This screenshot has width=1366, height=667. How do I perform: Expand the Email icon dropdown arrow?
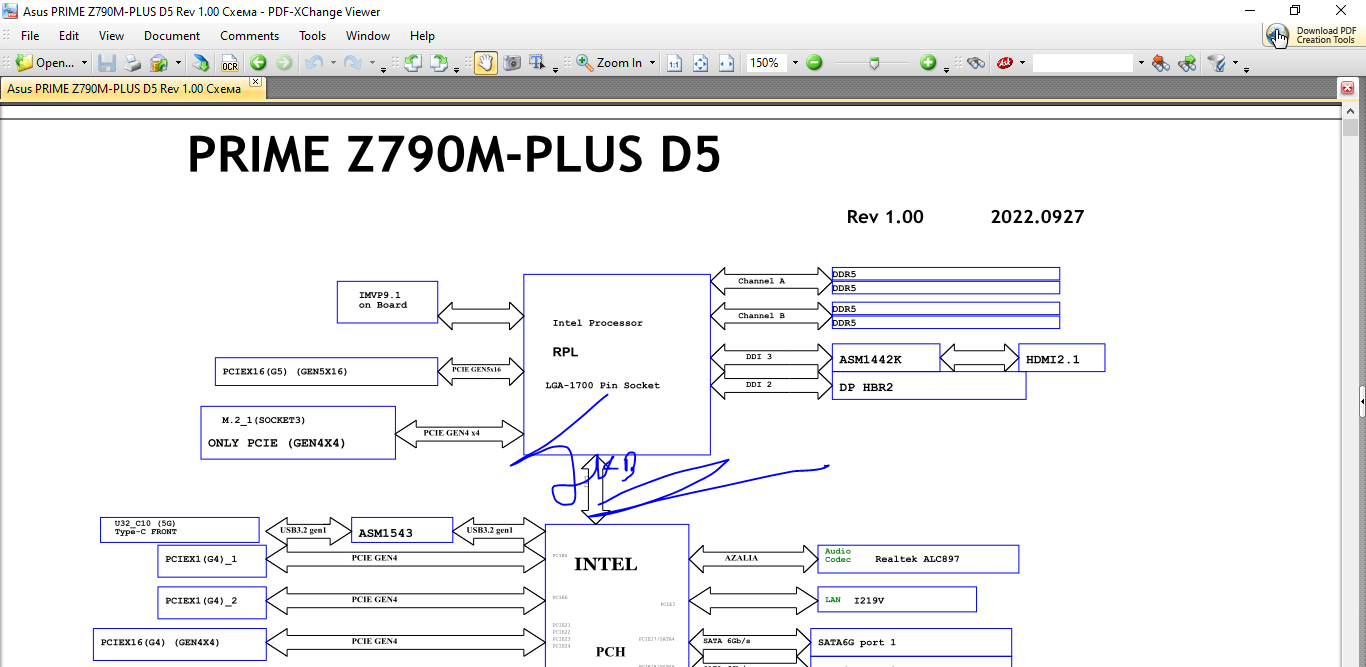coord(178,63)
